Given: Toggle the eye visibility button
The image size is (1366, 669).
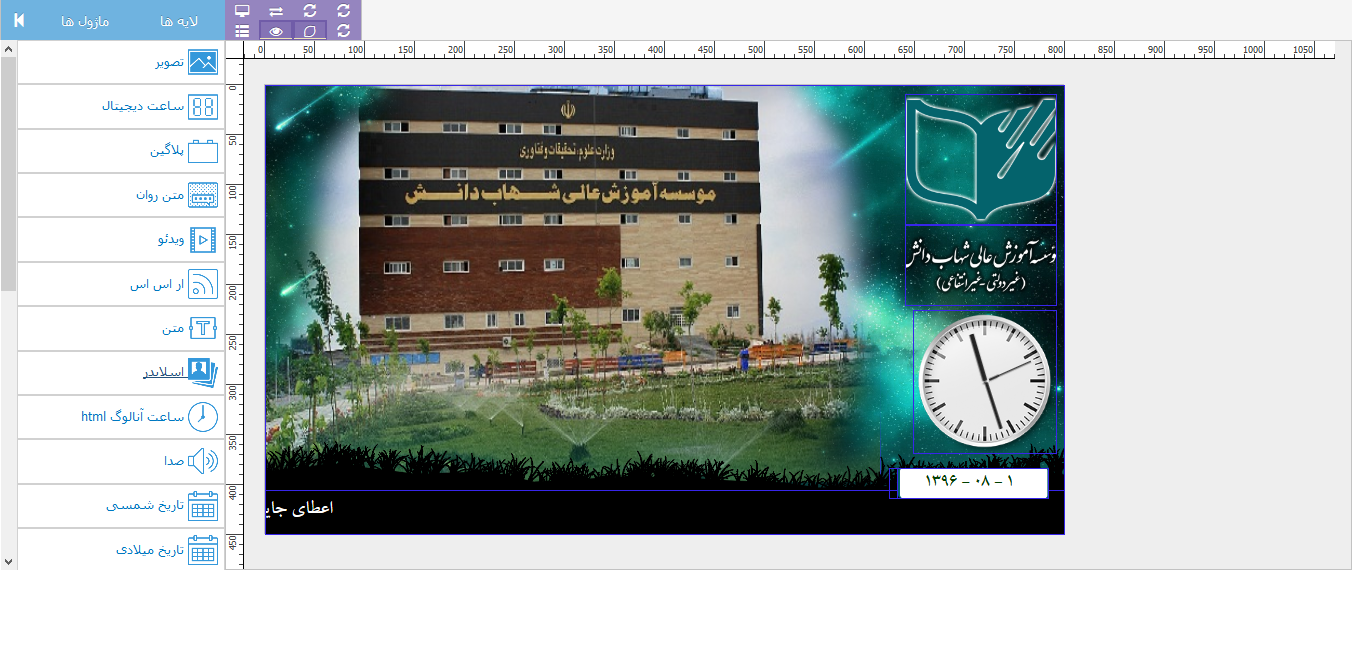Looking at the screenshot, I should point(276,31).
